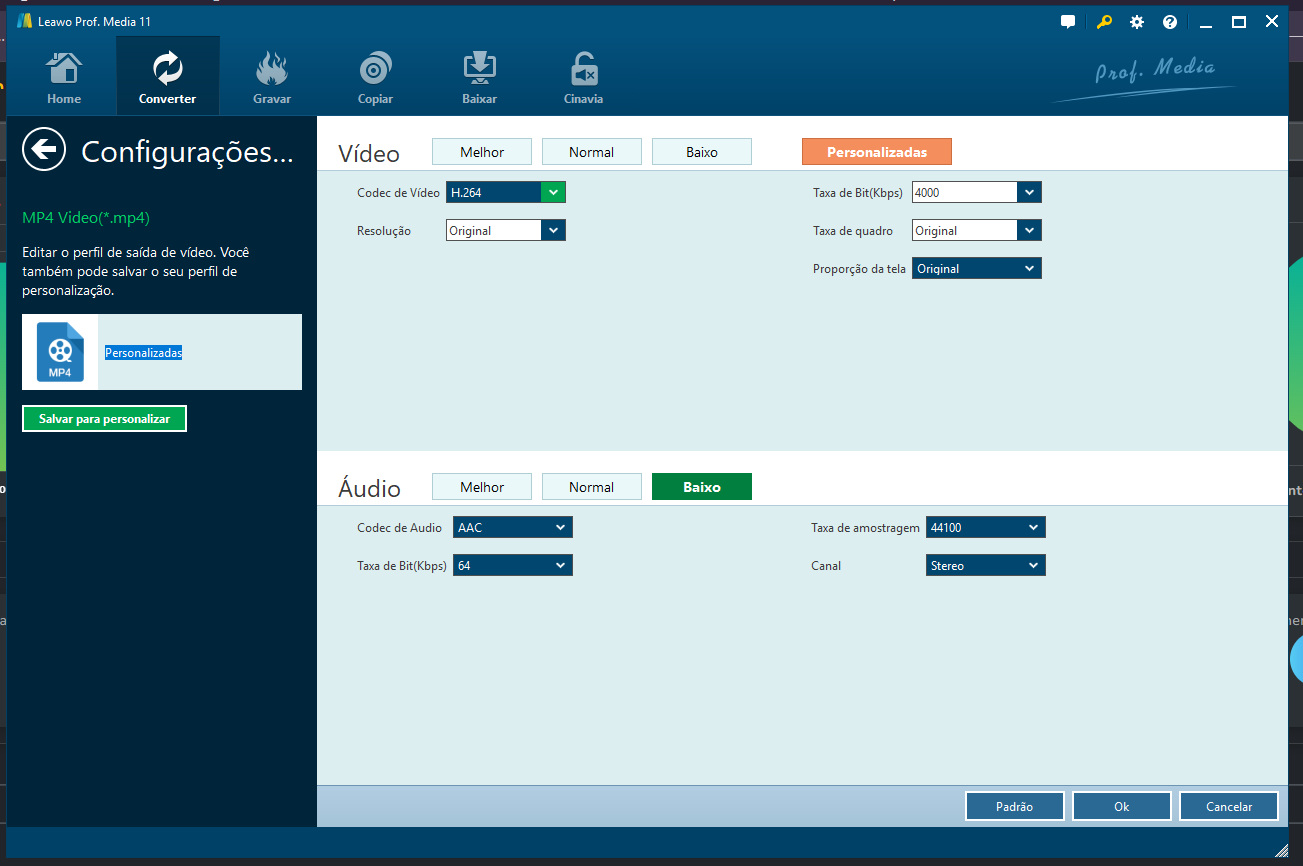Click Salvar para personalizar button
1303x866 pixels.
(104, 419)
